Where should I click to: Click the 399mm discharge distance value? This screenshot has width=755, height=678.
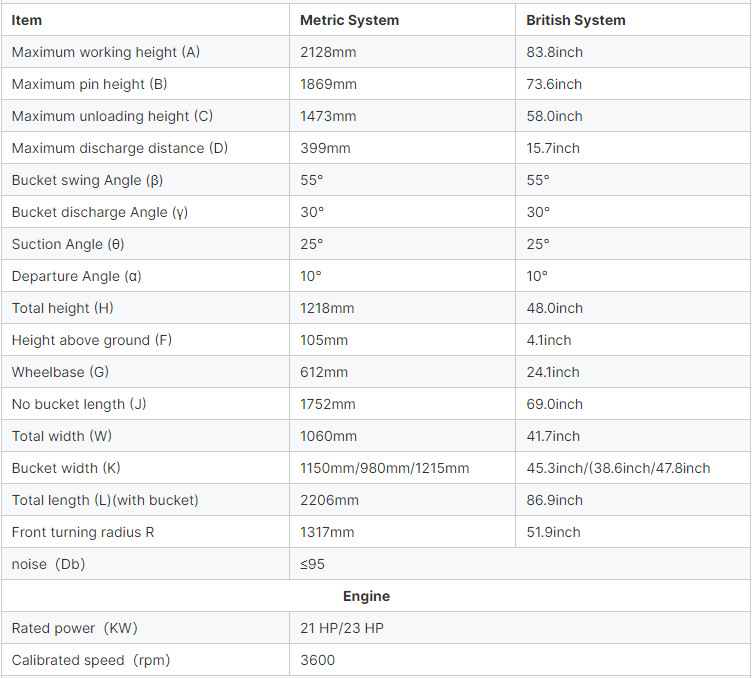[x=324, y=148]
